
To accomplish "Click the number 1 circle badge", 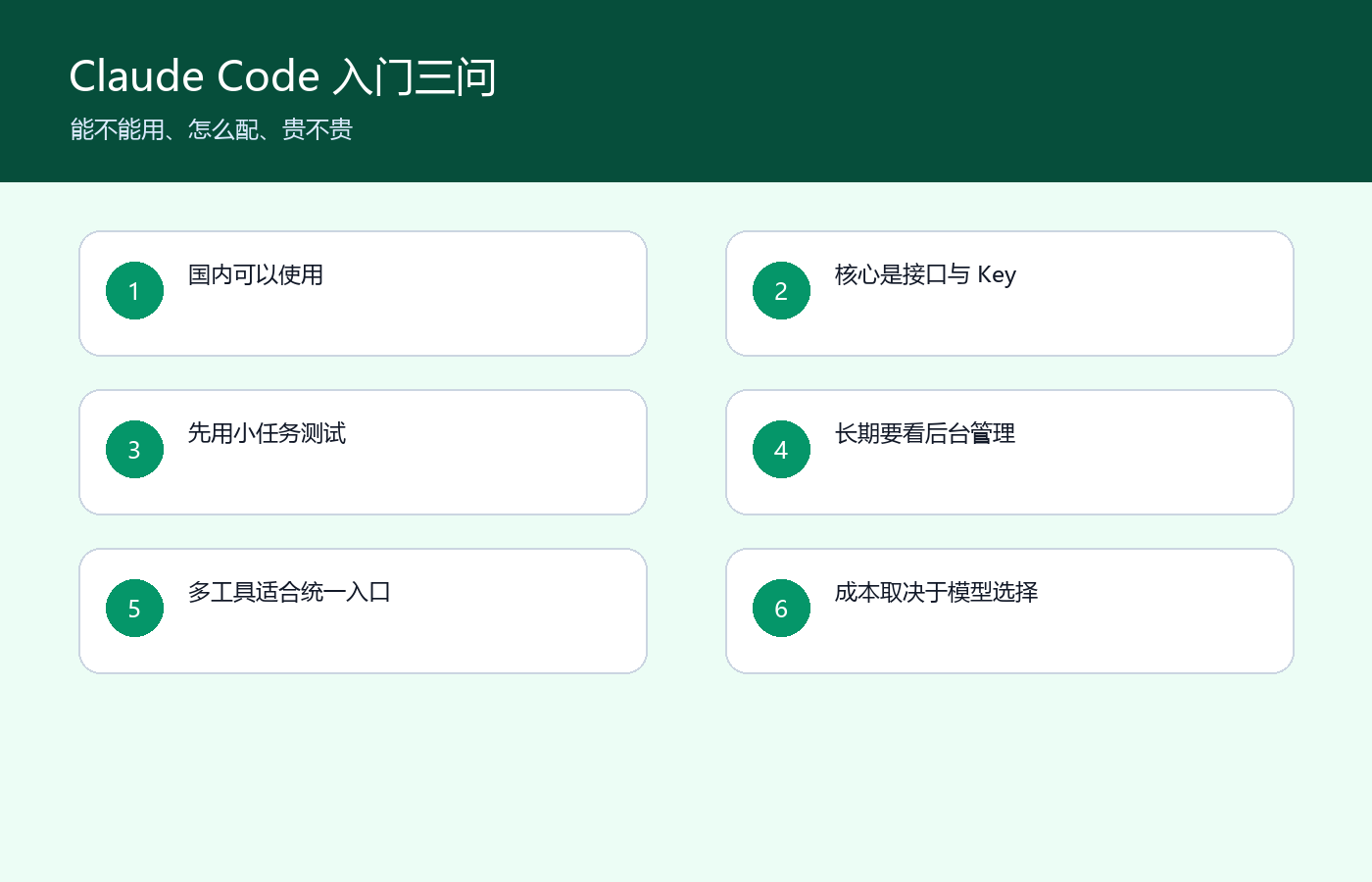I will click(x=134, y=290).
